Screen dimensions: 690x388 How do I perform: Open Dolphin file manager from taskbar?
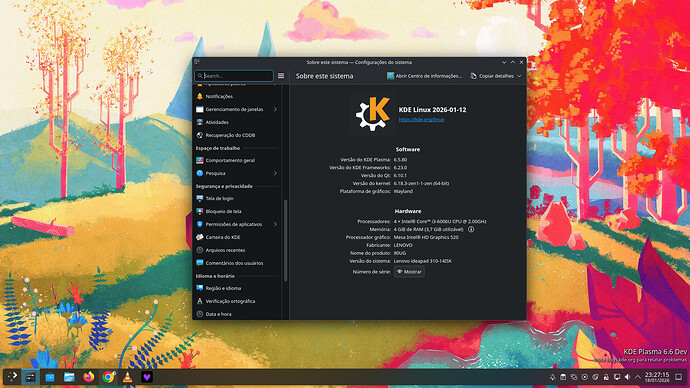click(69, 377)
